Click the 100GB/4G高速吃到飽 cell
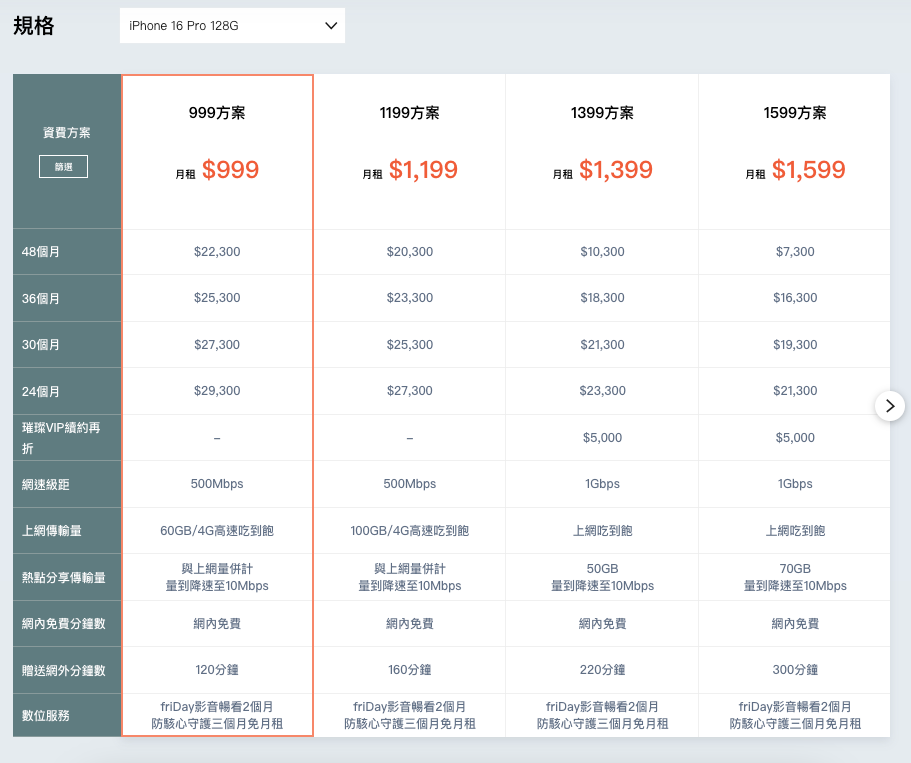The height and width of the screenshot is (763, 911). (410, 531)
